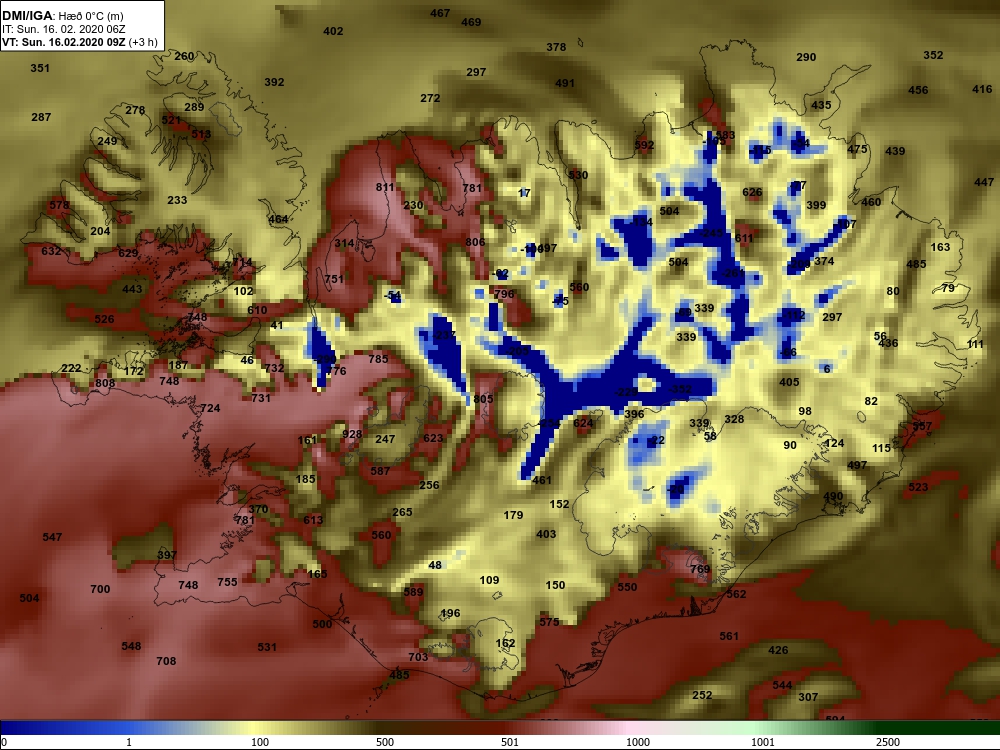Screen dimensions: 1000x750
Task: Click the map value '260'
Action: [x=184, y=56]
